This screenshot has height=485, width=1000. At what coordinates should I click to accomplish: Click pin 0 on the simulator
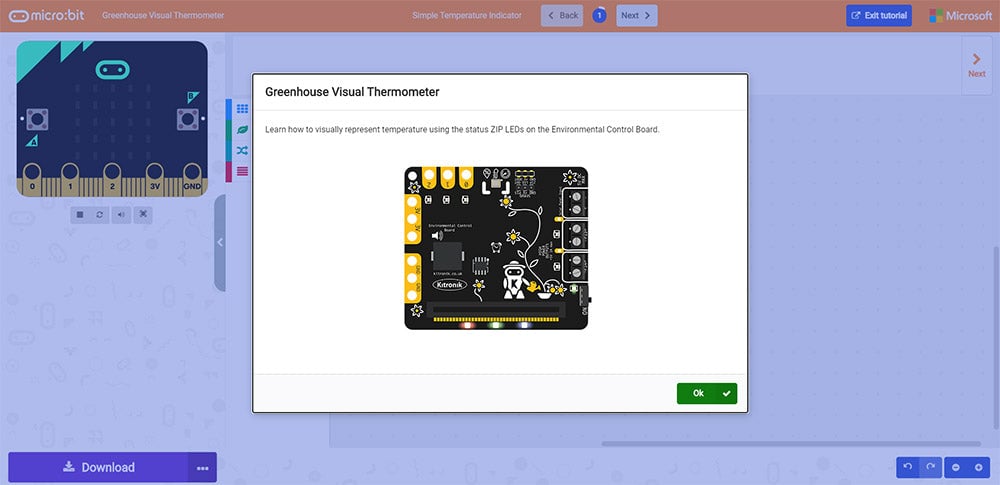[32, 179]
